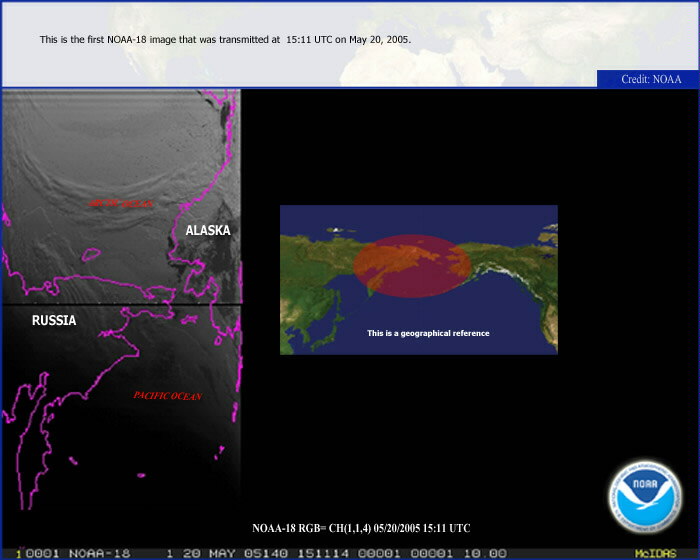Click the NOAA logo emblem
This screenshot has height=560, width=700.
645,497
